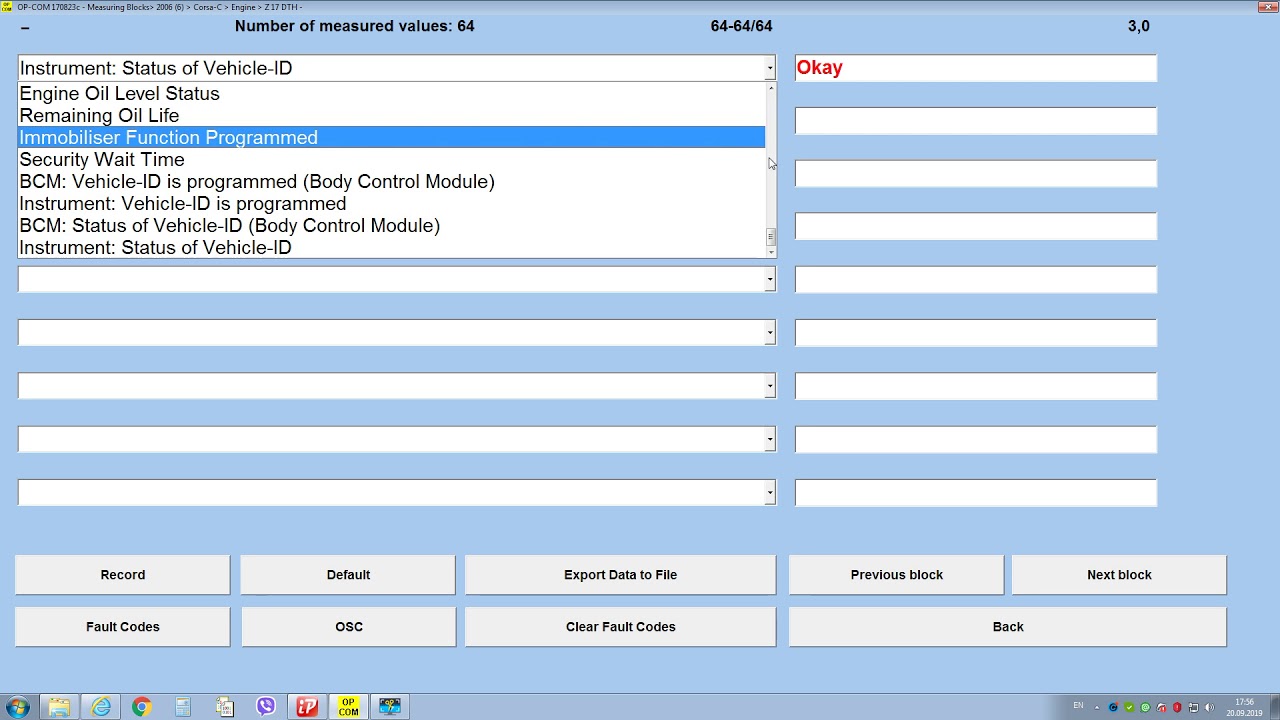Open the volume control in the tray

(1209, 708)
